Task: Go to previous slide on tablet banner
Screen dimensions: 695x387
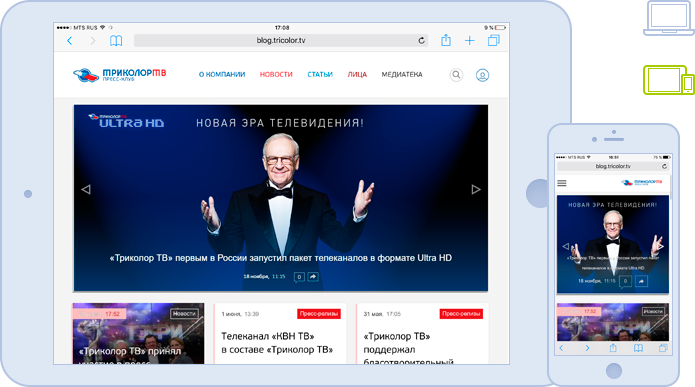Action: [x=86, y=189]
